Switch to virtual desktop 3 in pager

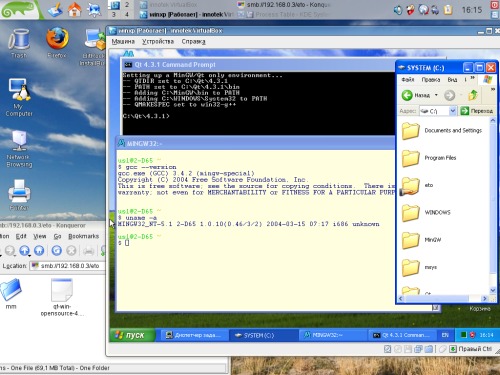[114, 14]
